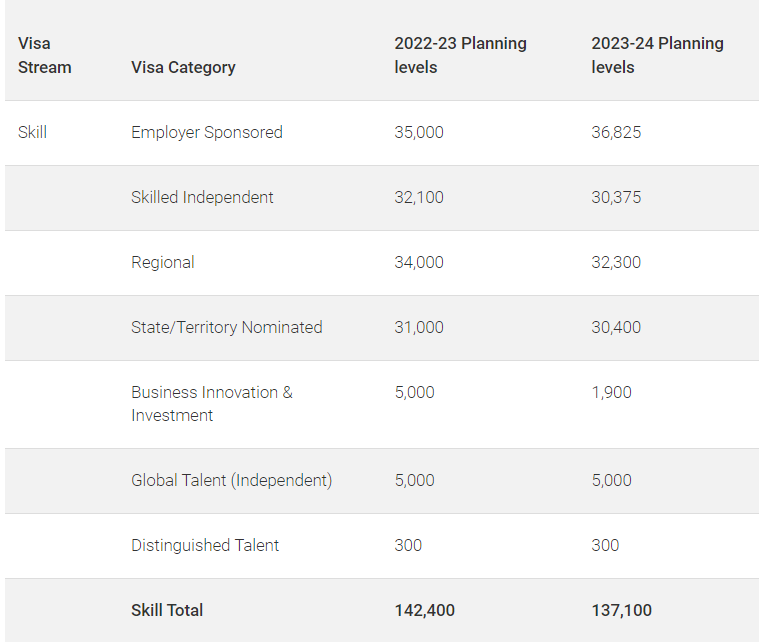Click the Skill stream cell
The height and width of the screenshot is (642, 759).
pos(33,132)
